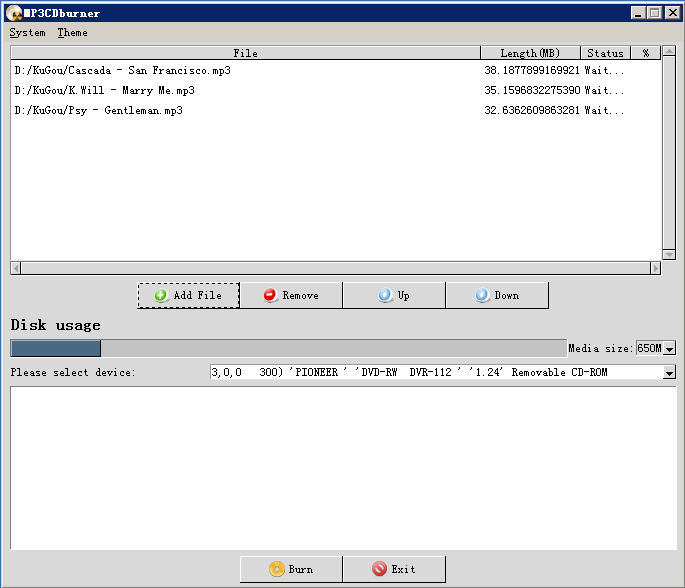Click the Burn disc icon
The width and height of the screenshot is (685, 588).
276,569
